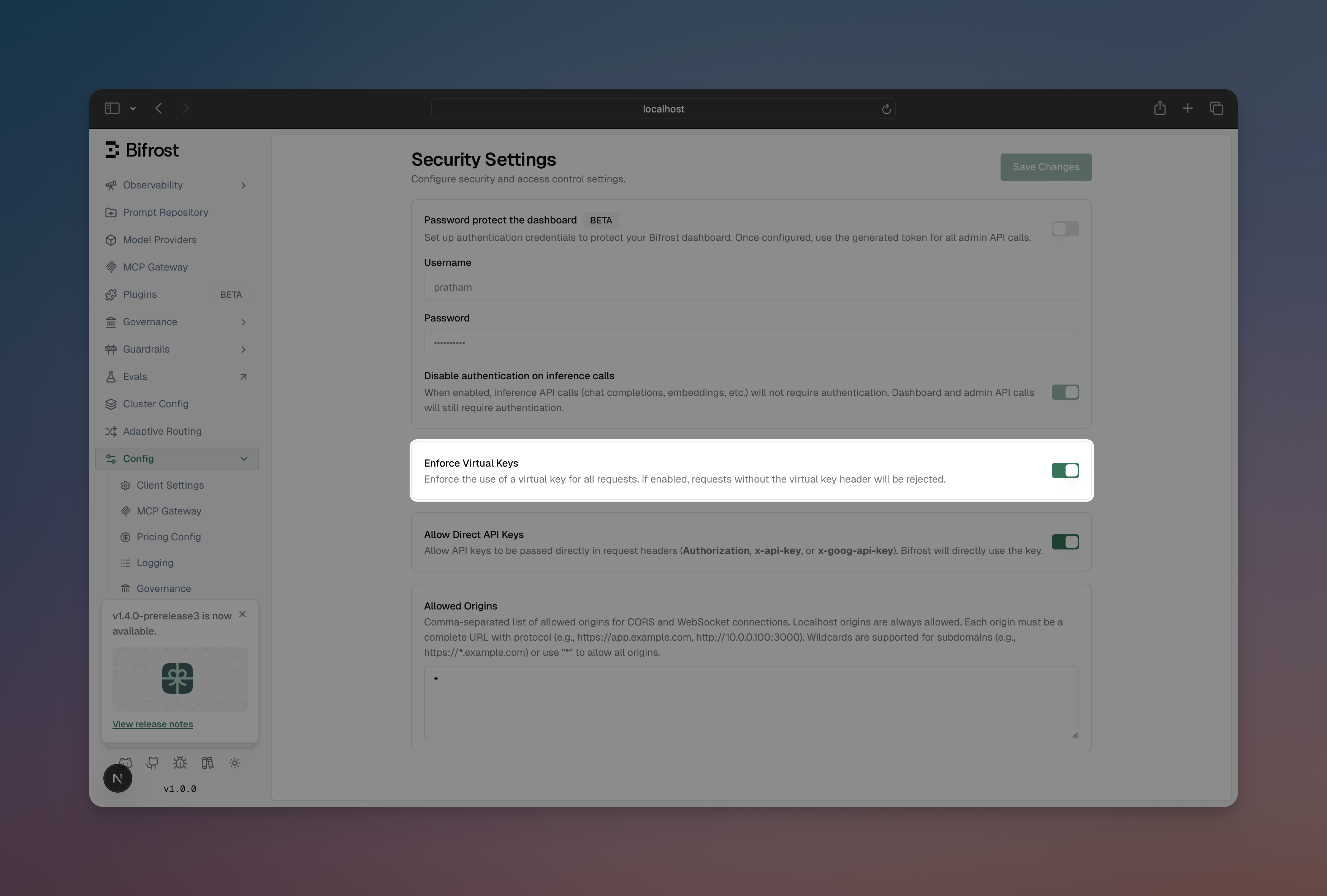1327x896 pixels.
Task: Open the GitHub repository icon
Action: point(152,763)
